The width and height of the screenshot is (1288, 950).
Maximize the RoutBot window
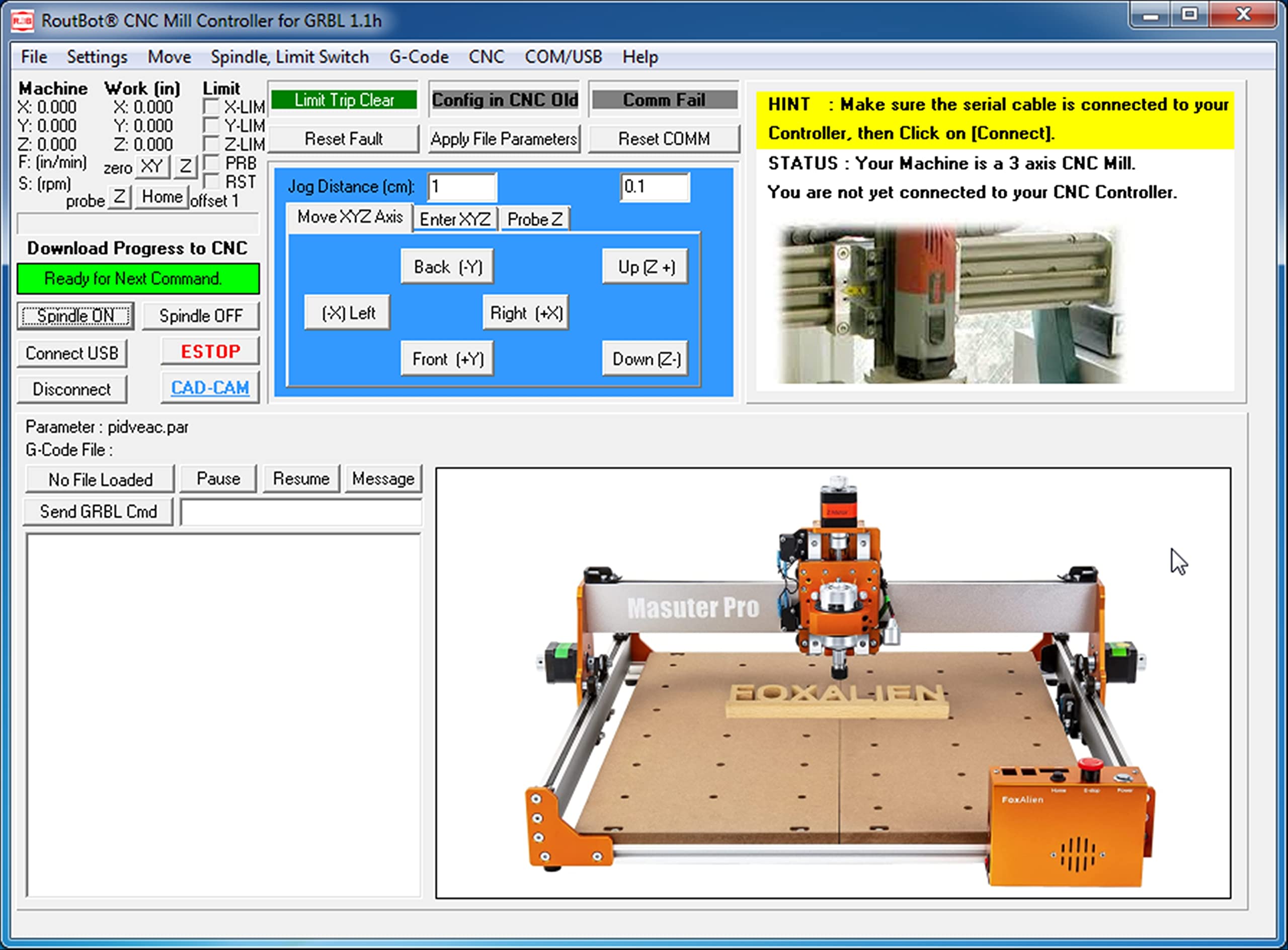click(x=1189, y=15)
